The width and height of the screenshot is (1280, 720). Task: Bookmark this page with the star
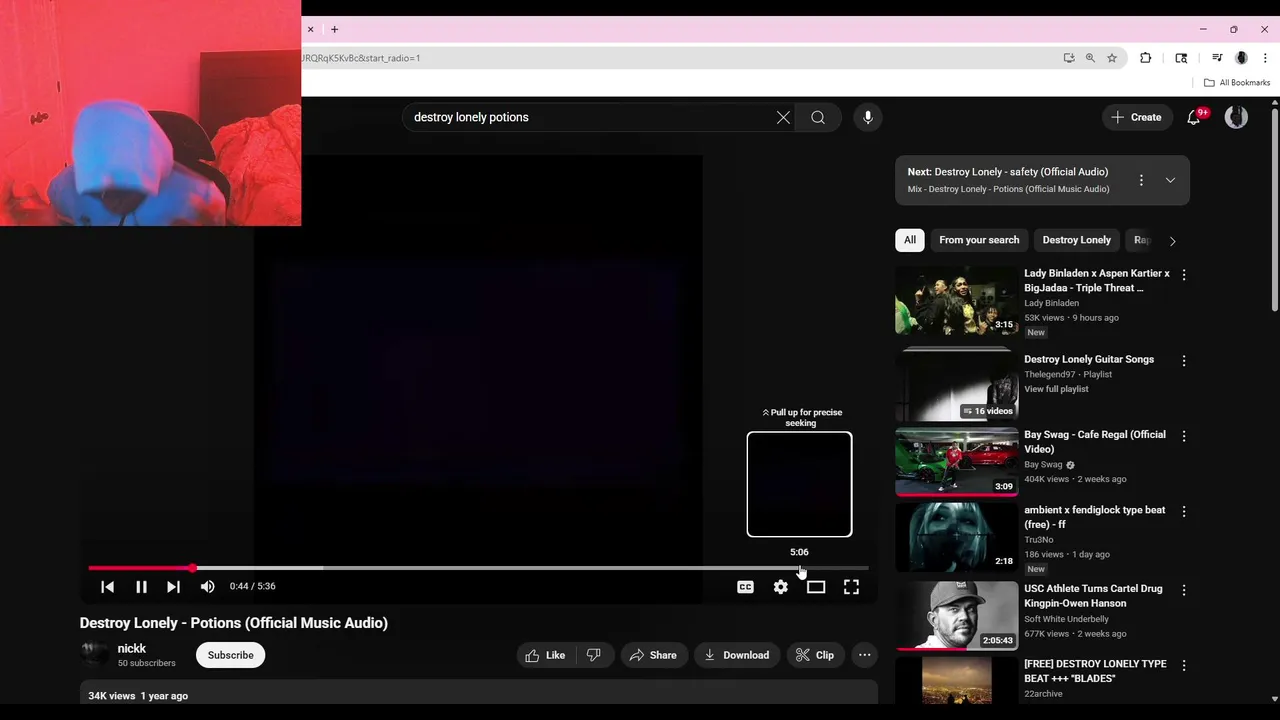pyautogui.click(x=1112, y=58)
